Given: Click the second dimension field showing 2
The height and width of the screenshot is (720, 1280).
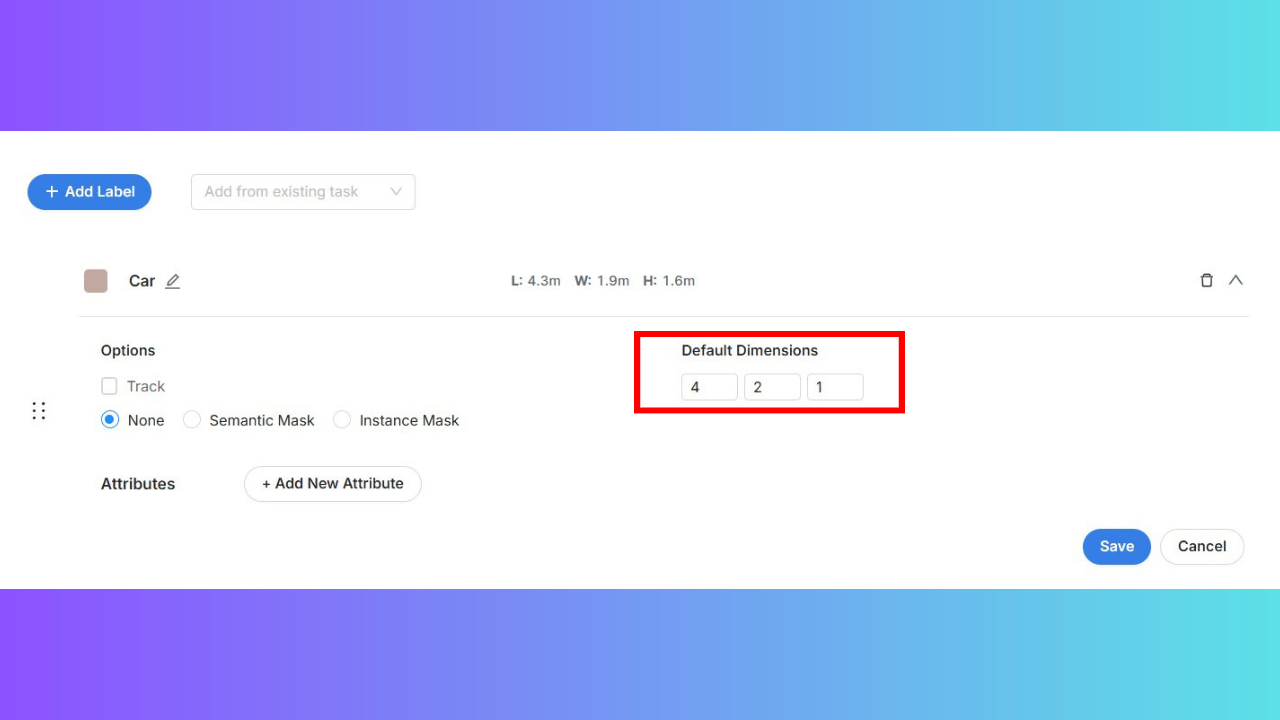Looking at the screenshot, I should pyautogui.click(x=772, y=387).
